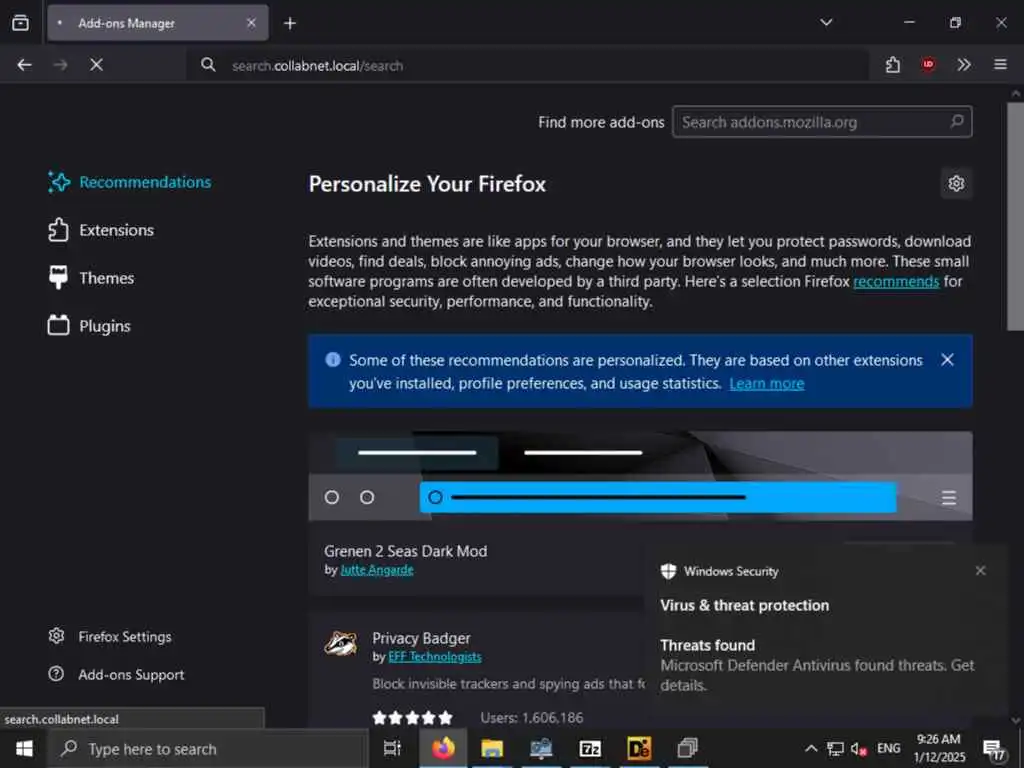1024x768 pixels.
Task: Open the Threats found notification message
Action: point(817,665)
